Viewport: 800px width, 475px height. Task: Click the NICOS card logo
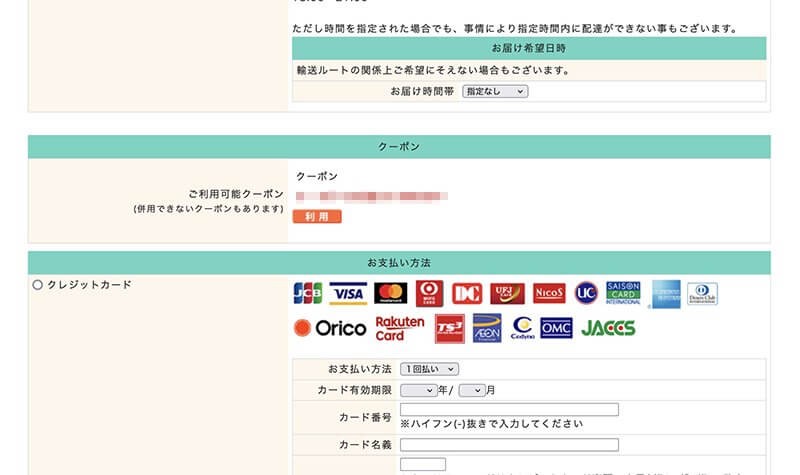pos(549,293)
